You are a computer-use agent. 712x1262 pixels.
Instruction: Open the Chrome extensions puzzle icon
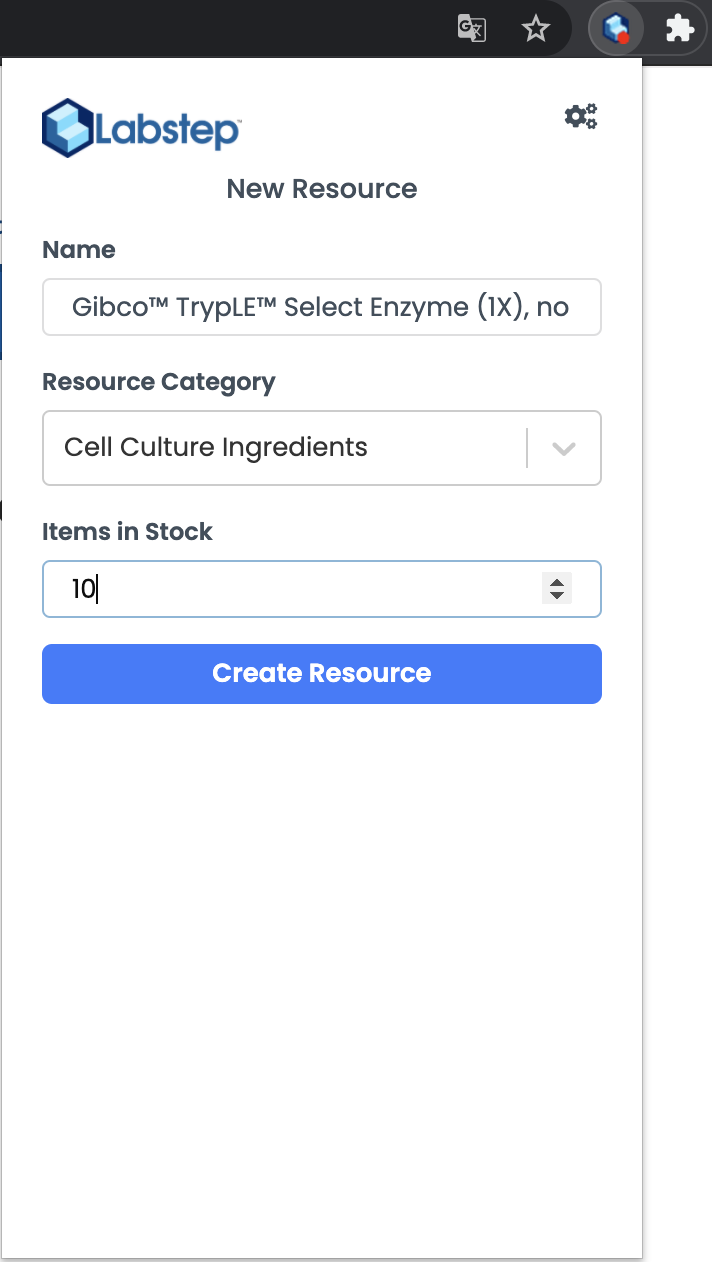click(x=680, y=28)
